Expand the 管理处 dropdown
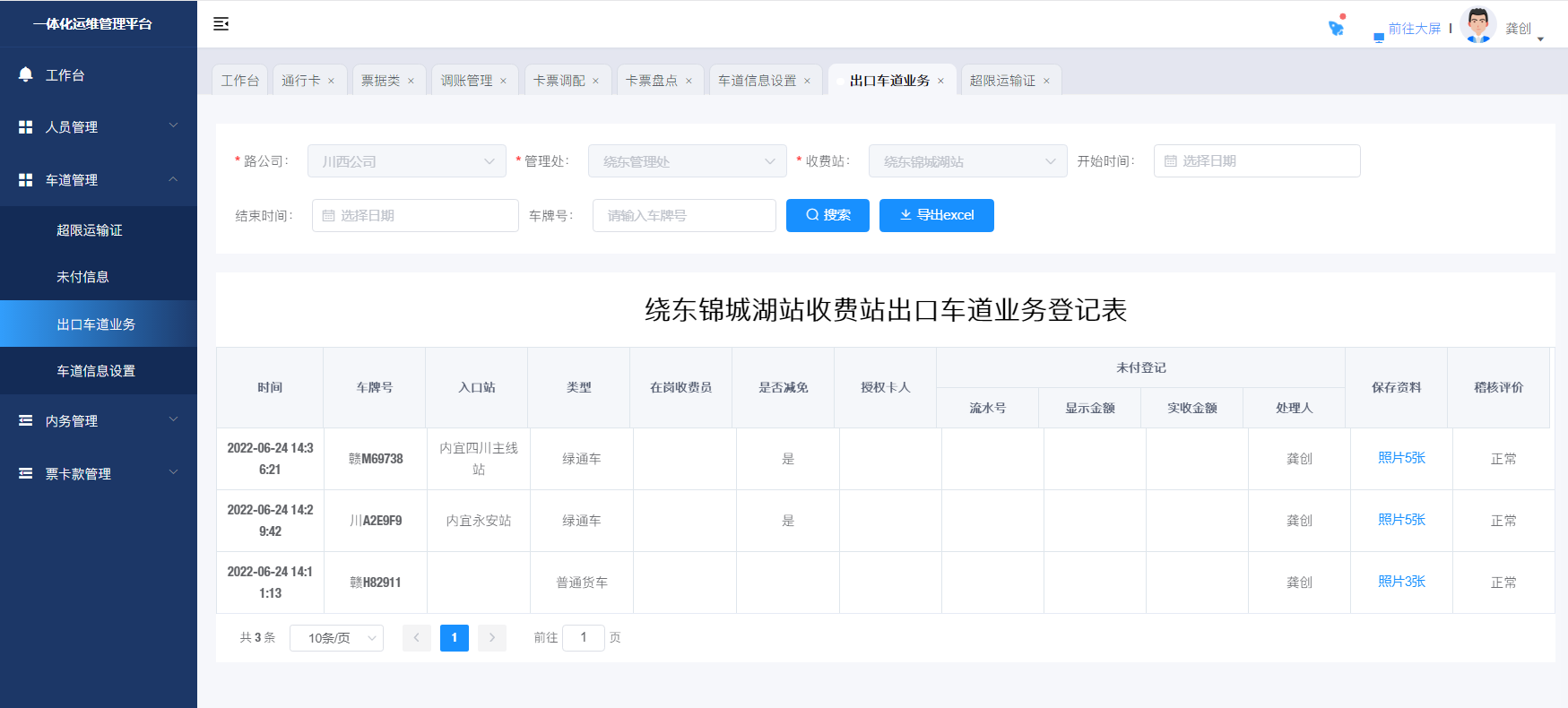The width and height of the screenshot is (1568, 708). [687, 161]
